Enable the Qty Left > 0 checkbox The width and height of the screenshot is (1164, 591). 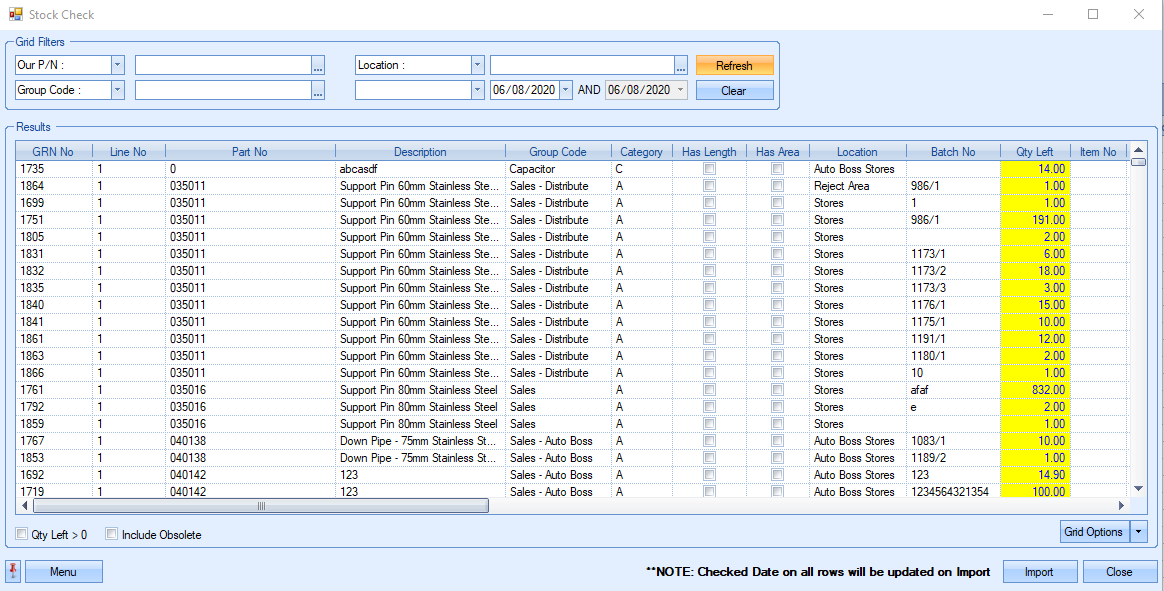click(x=22, y=534)
